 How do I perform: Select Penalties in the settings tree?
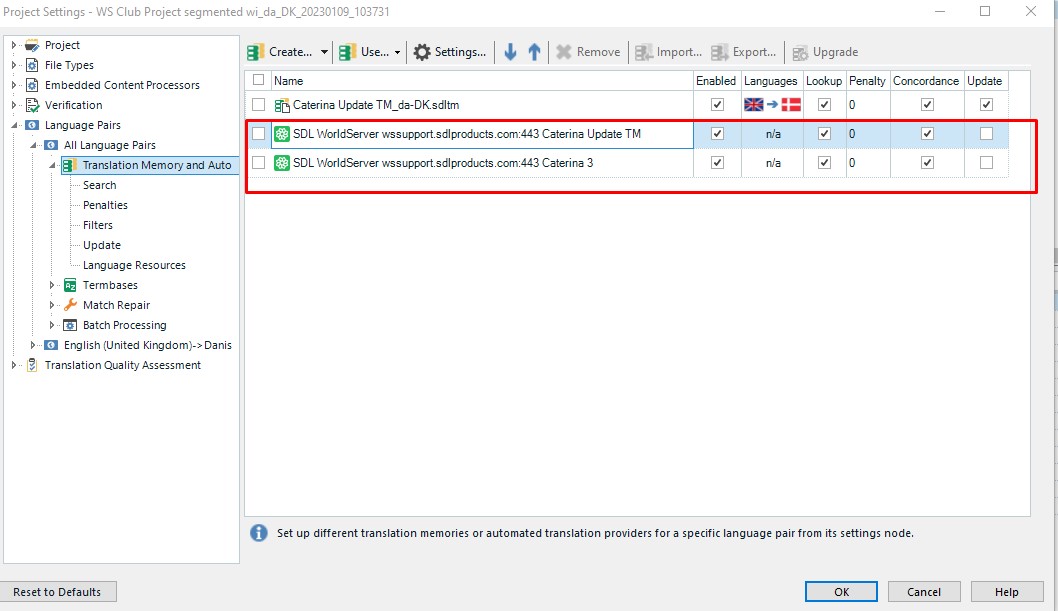point(105,205)
